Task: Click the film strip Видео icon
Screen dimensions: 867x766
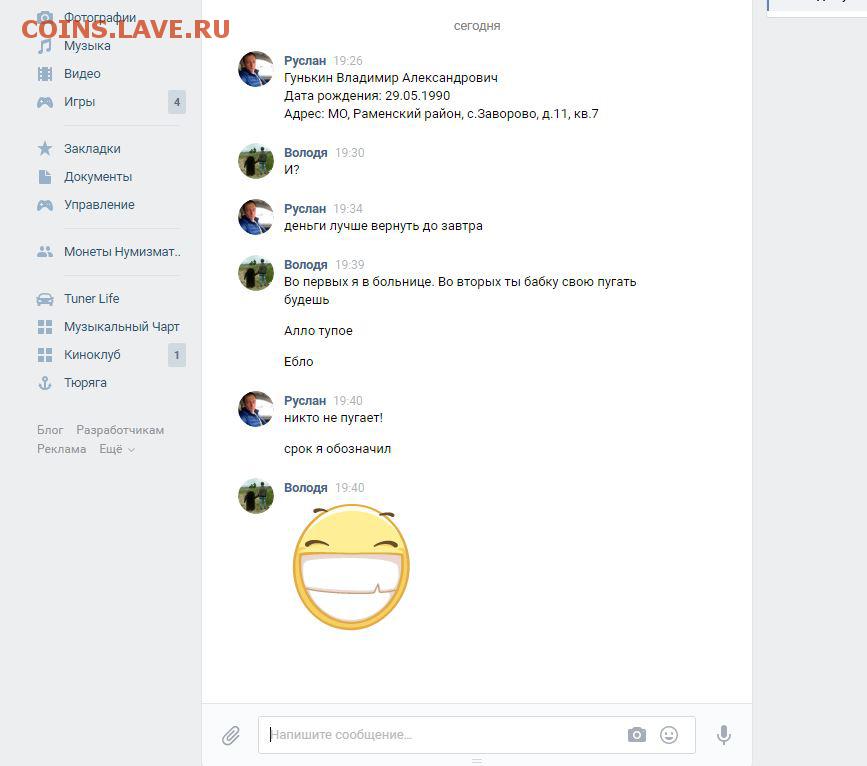Action: (x=45, y=74)
